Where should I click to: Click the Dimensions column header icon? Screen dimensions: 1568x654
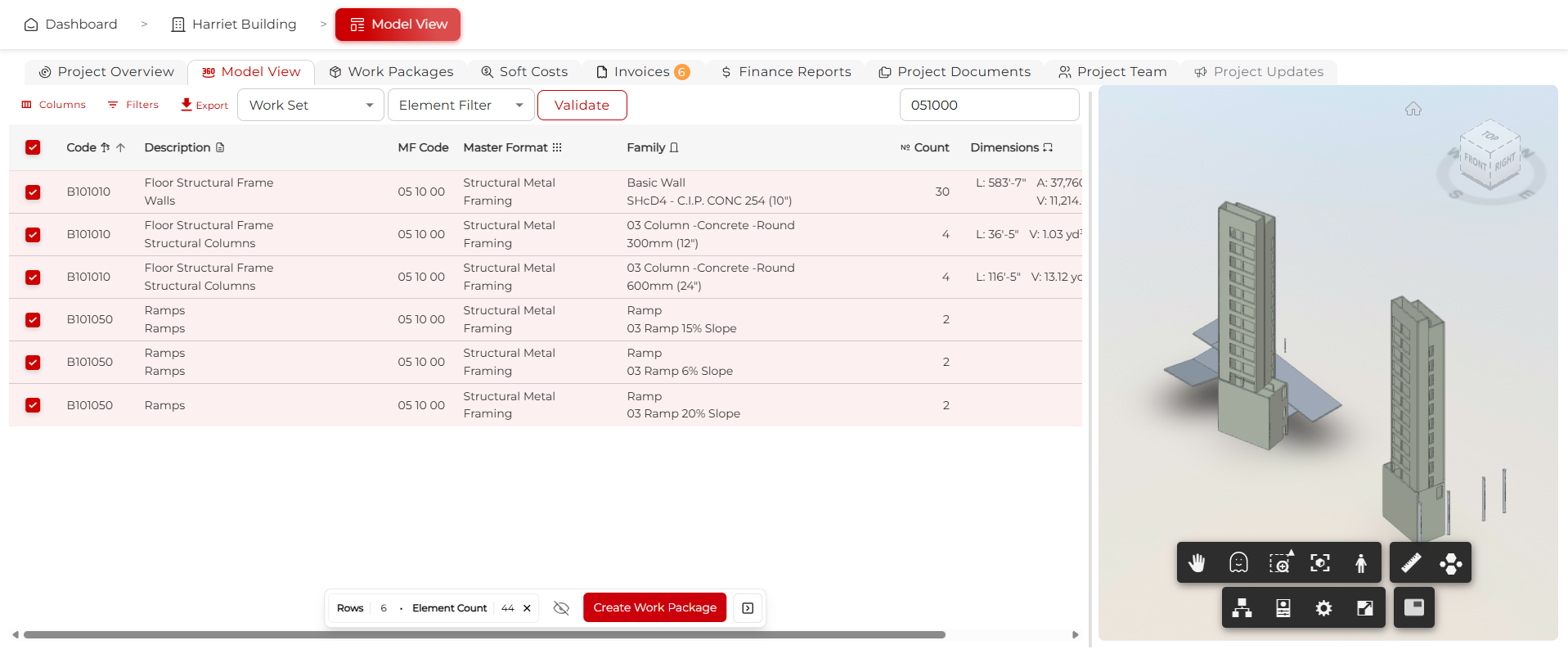tap(1048, 147)
